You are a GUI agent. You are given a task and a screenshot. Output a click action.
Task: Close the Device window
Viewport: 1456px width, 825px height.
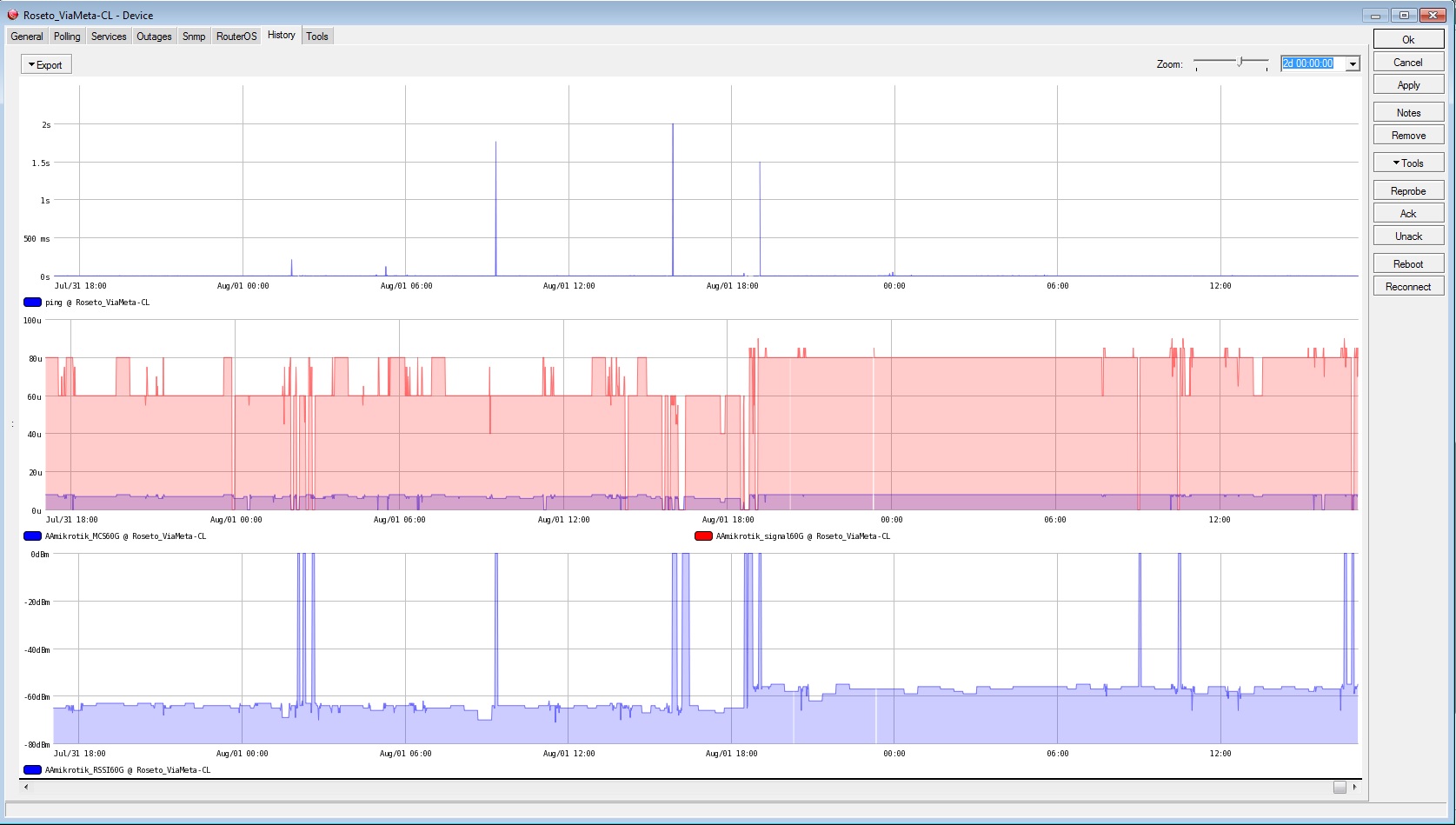click(1433, 15)
